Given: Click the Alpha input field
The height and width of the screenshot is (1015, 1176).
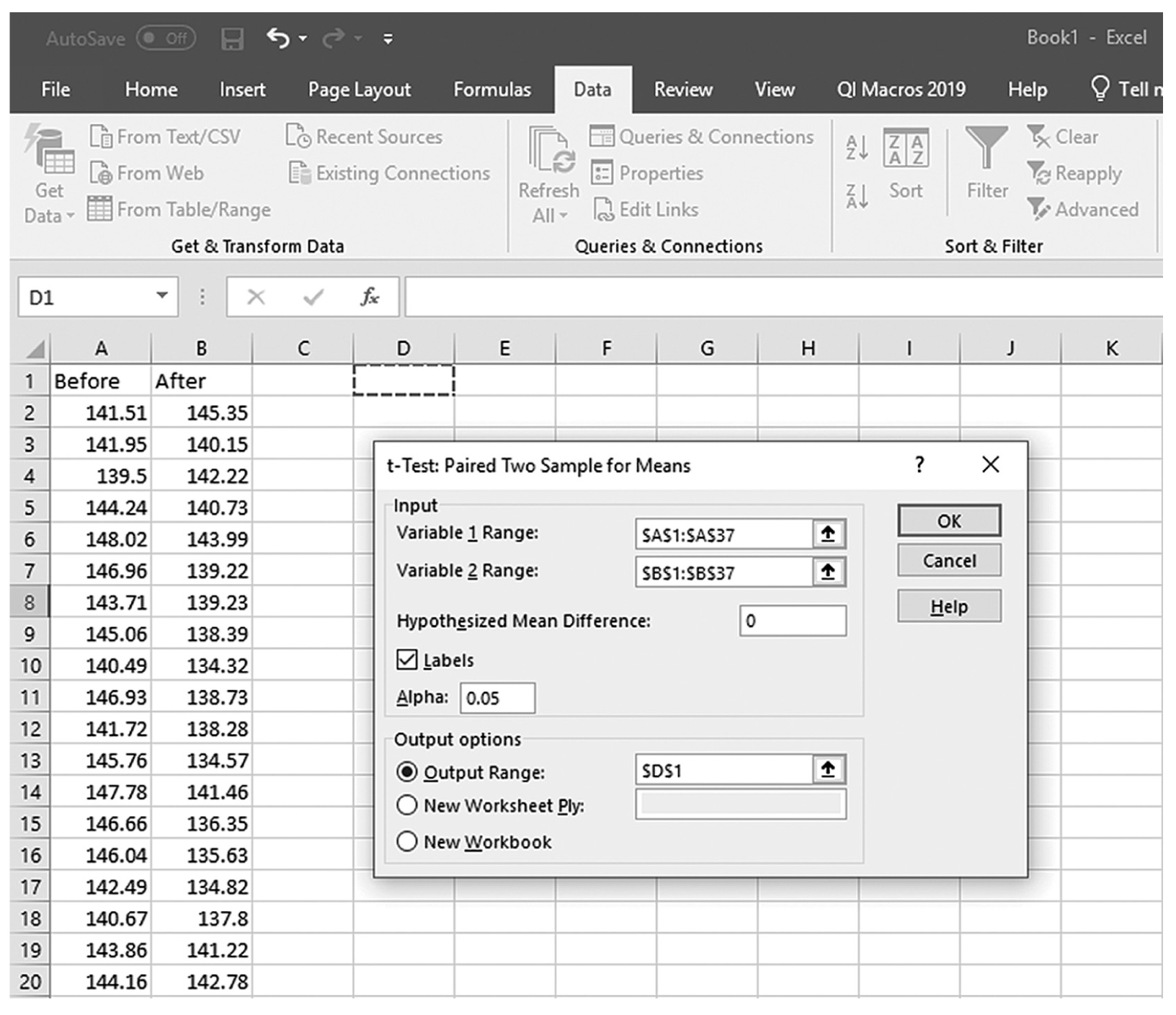Looking at the screenshot, I should tap(497, 698).
